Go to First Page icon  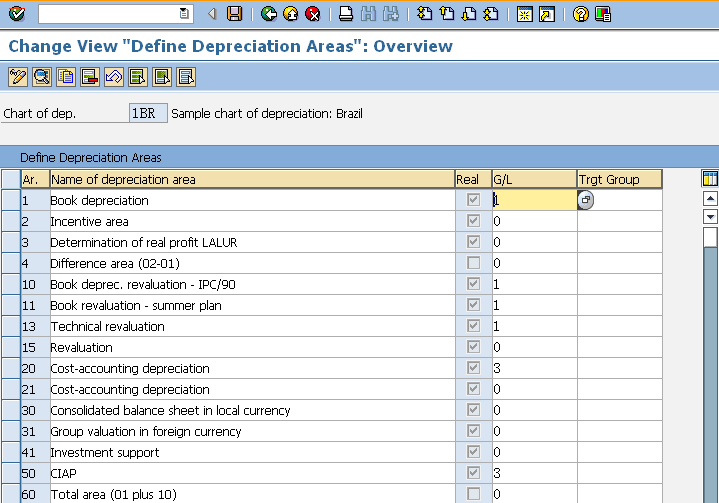tap(424, 14)
